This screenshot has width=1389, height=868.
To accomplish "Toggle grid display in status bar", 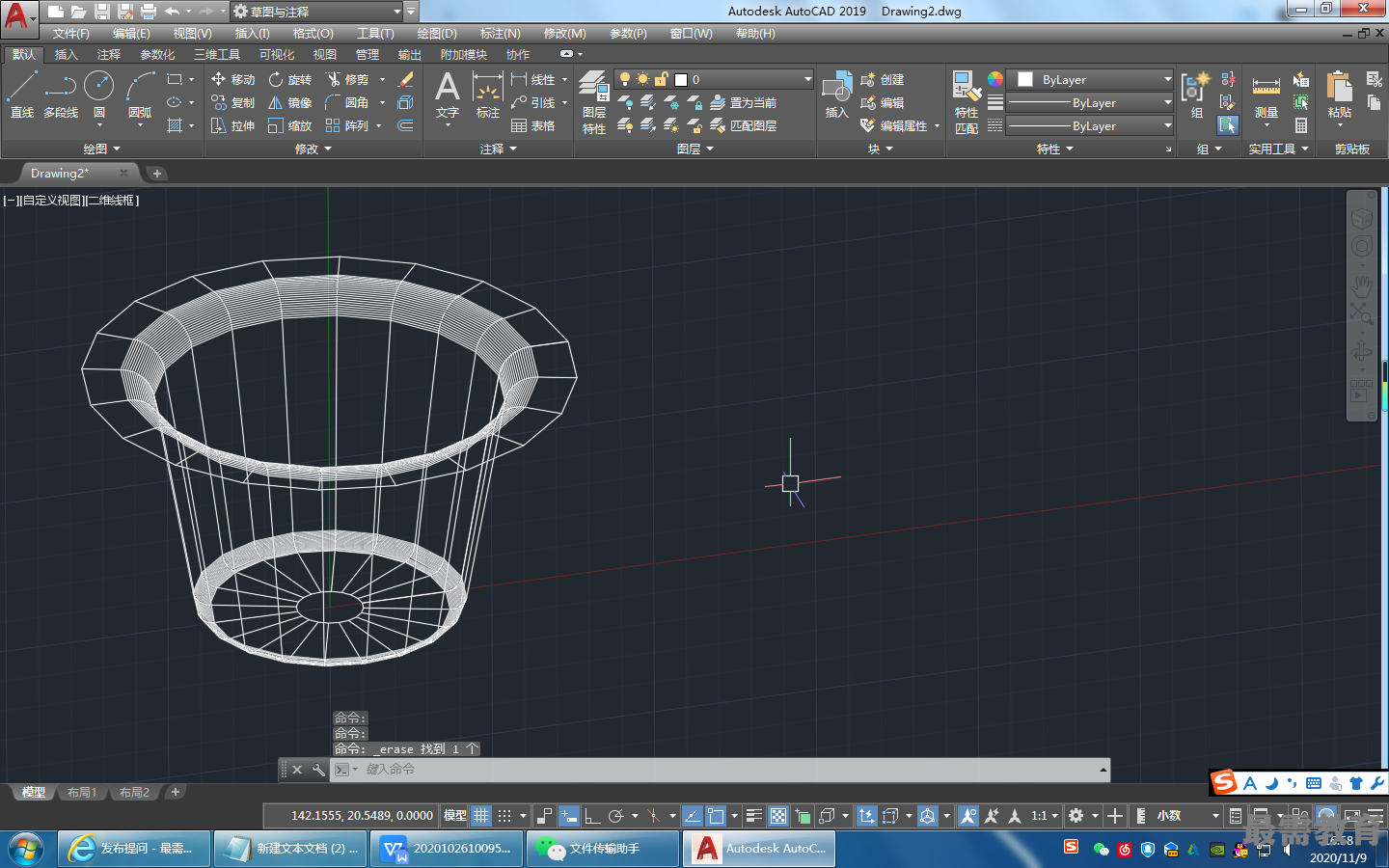I will [x=481, y=816].
